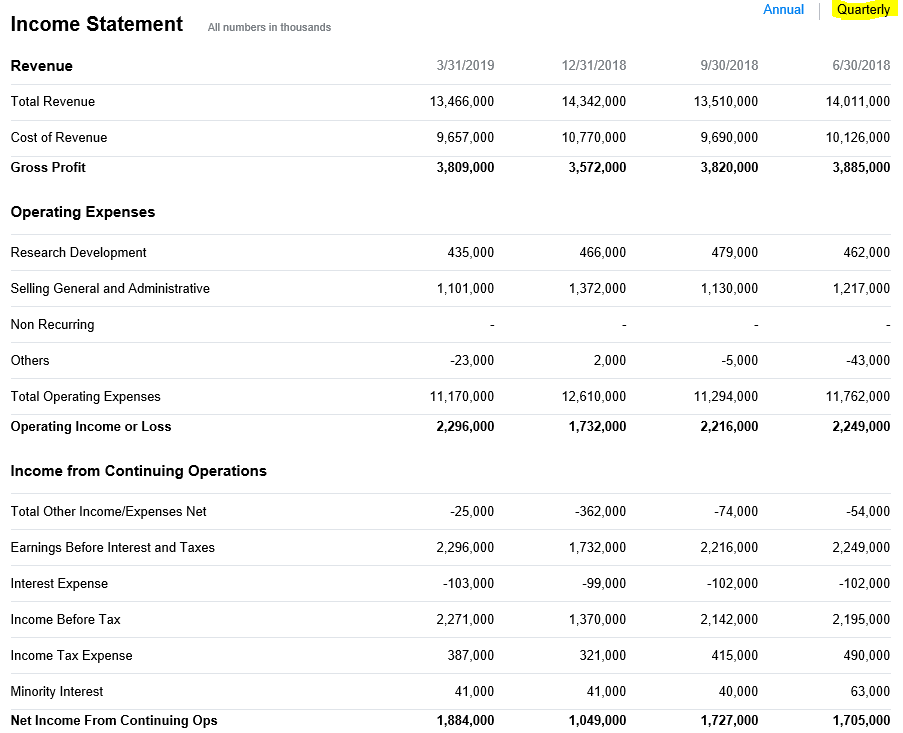This screenshot has width=903, height=733.
Task: Click the Income Statement heading
Action: 95,24
